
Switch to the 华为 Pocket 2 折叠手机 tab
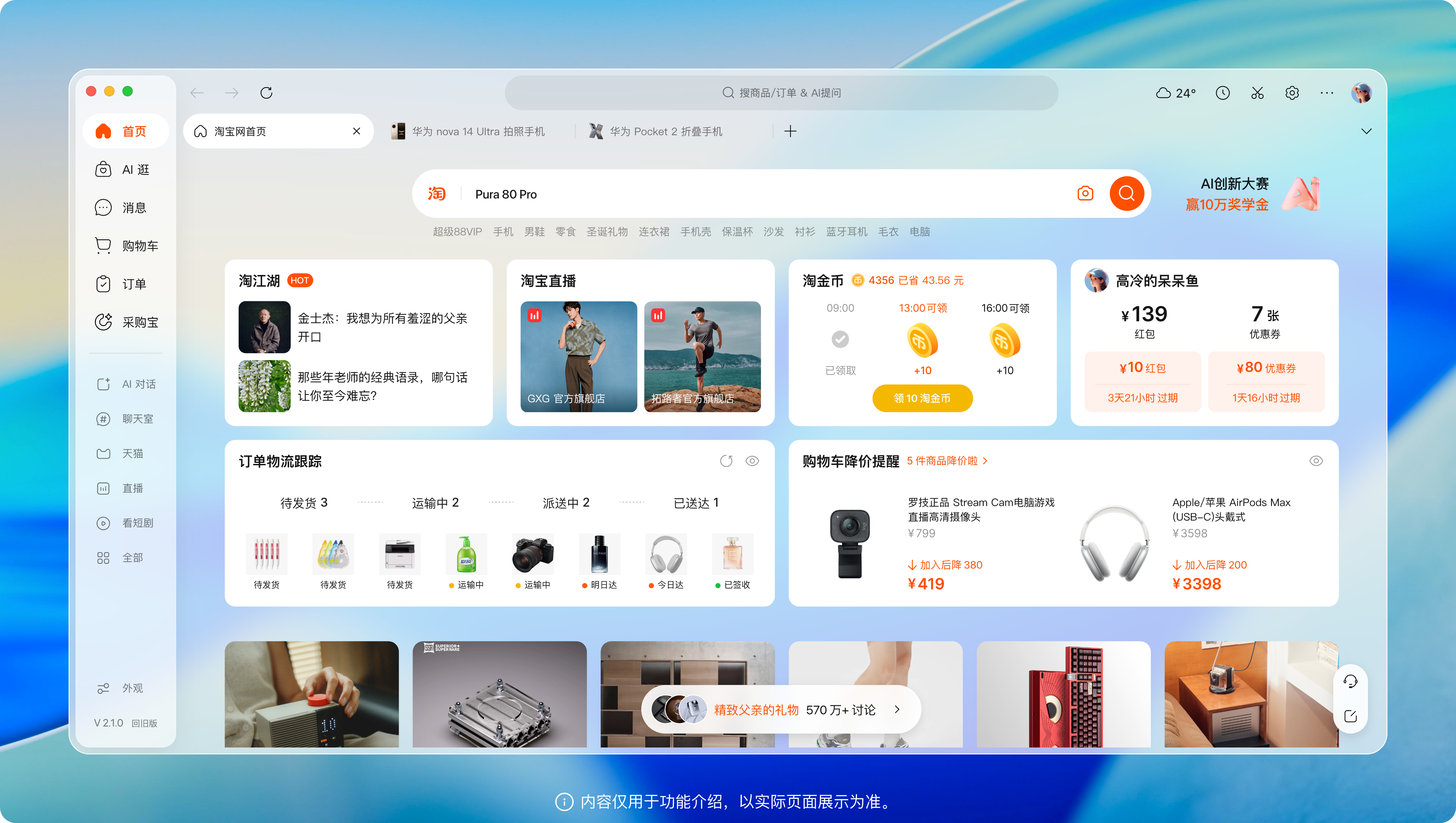click(665, 131)
